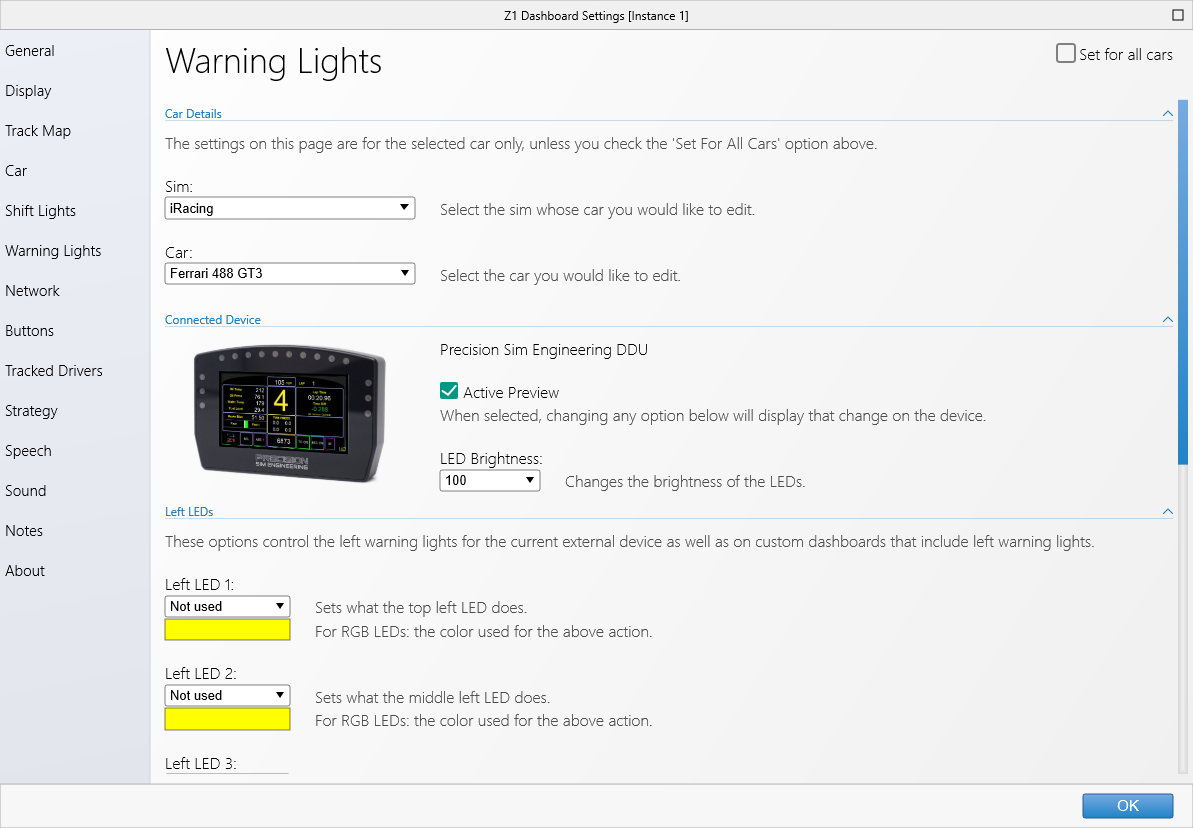The width and height of the screenshot is (1193, 828).
Task: Click the Car Details section header
Action: point(193,113)
